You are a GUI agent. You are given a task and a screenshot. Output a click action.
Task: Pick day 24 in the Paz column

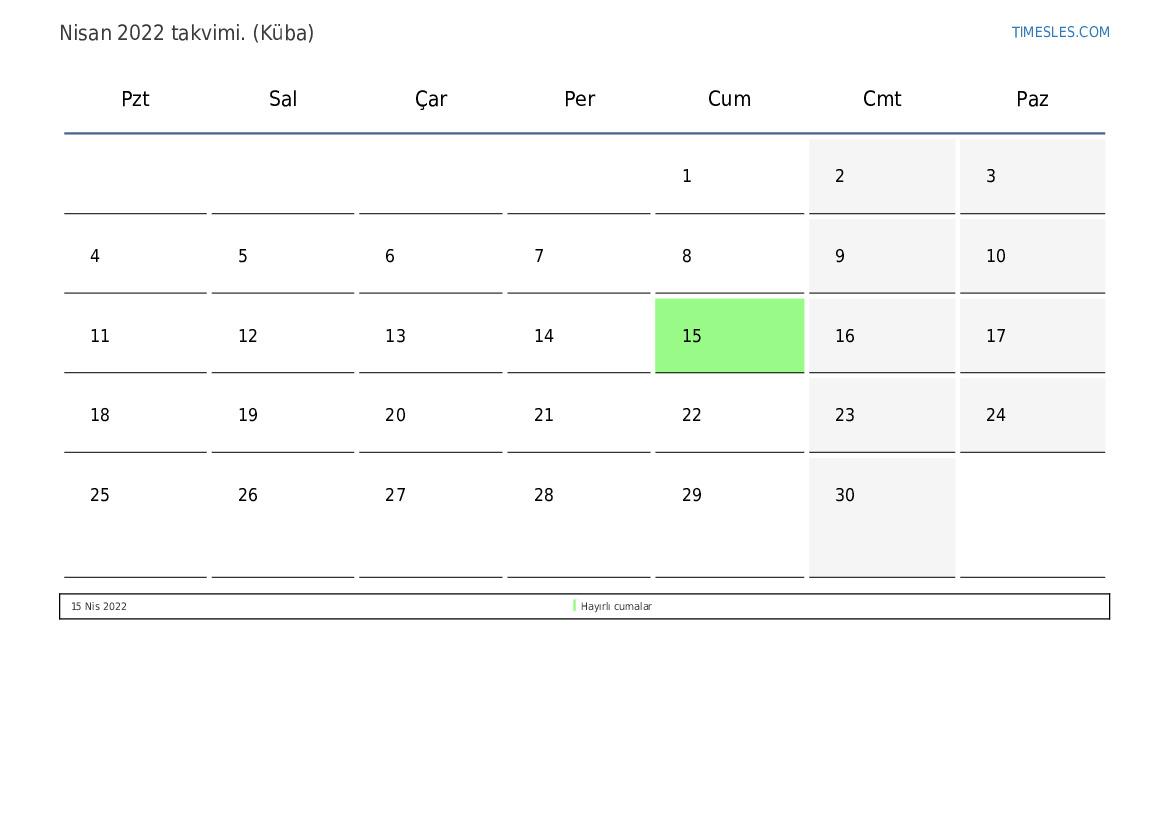1033,415
